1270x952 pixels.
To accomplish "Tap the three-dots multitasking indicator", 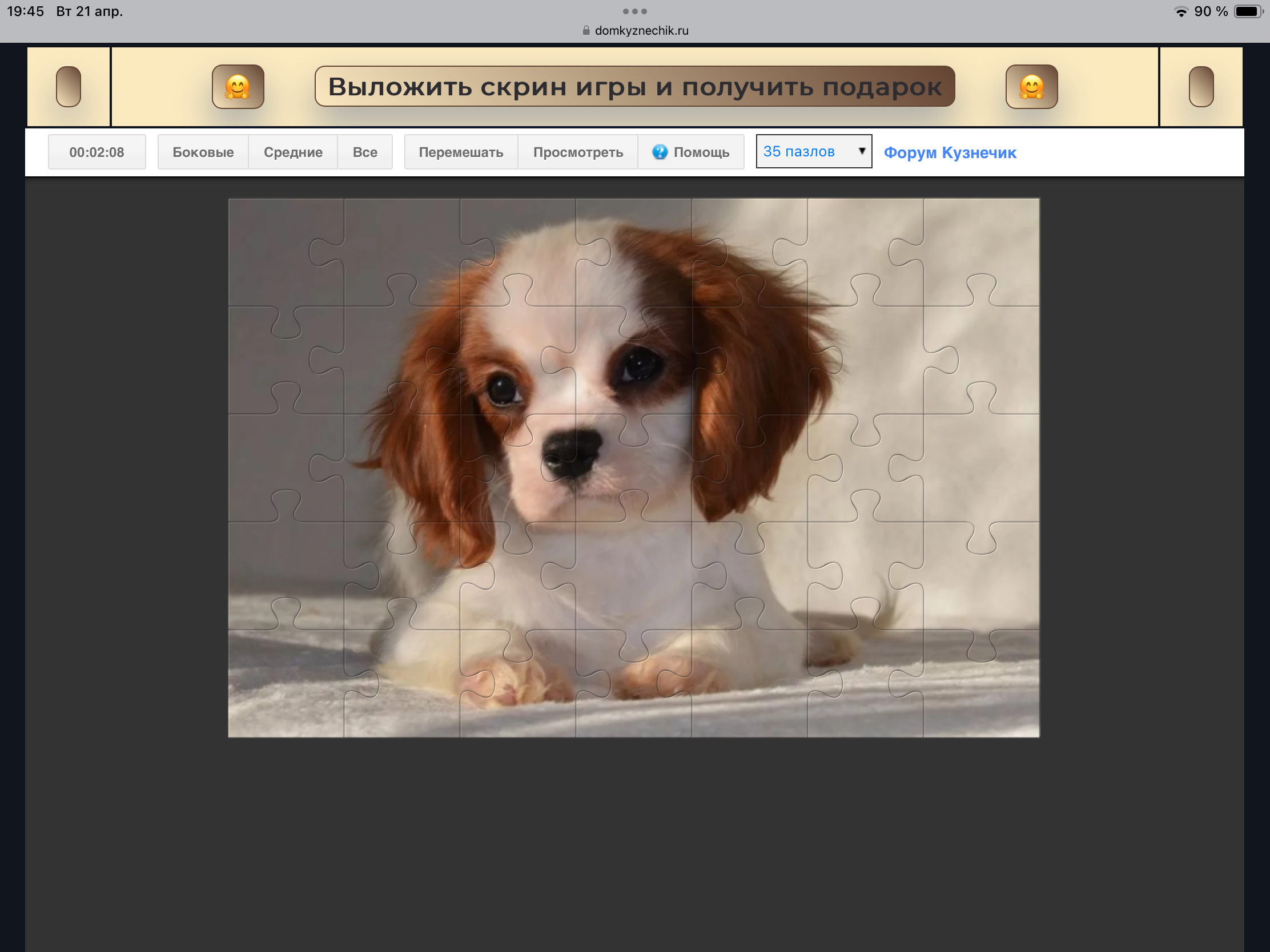I will coord(634,11).
